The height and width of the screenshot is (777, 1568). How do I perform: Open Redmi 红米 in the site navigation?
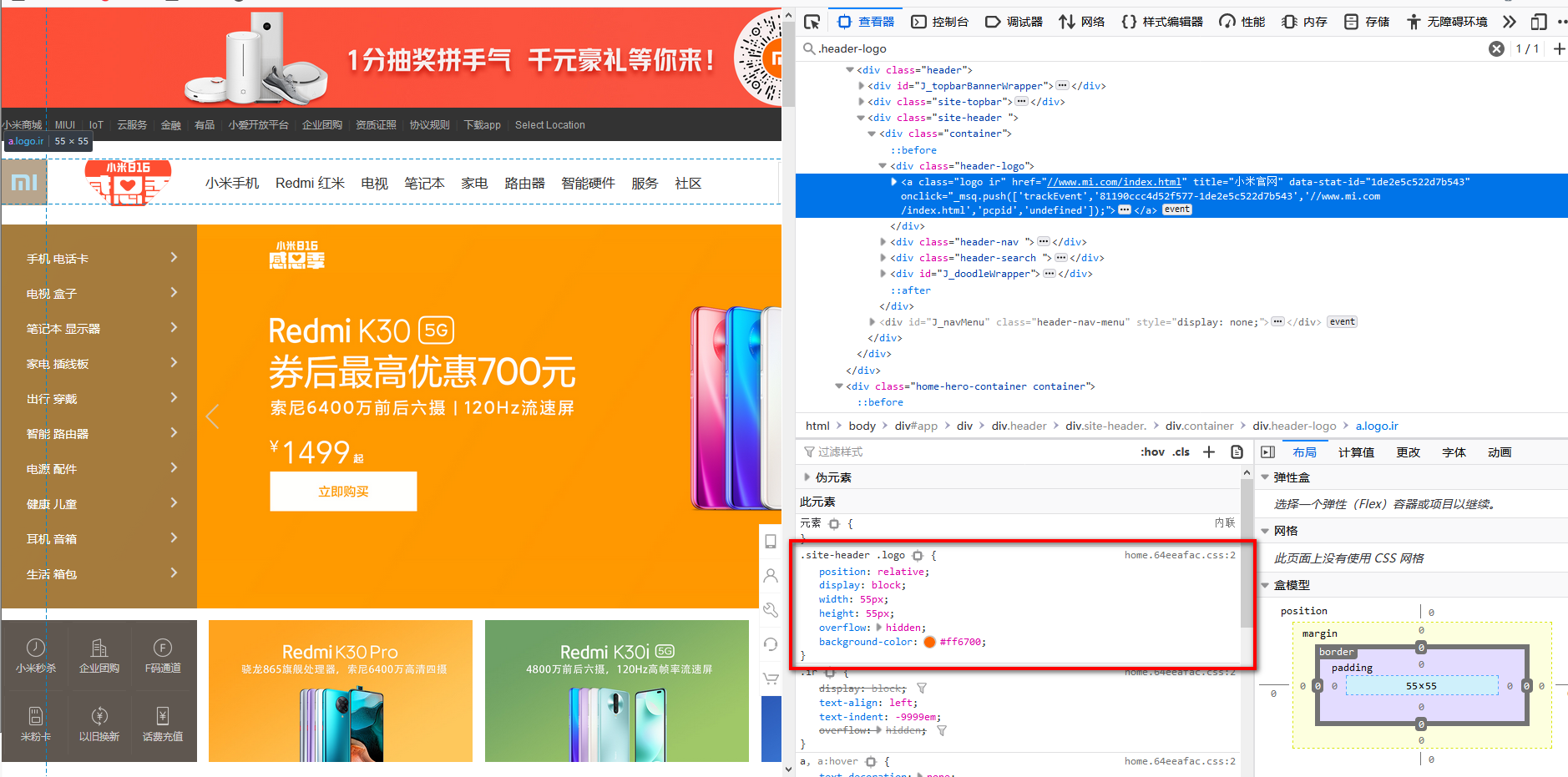coord(310,183)
